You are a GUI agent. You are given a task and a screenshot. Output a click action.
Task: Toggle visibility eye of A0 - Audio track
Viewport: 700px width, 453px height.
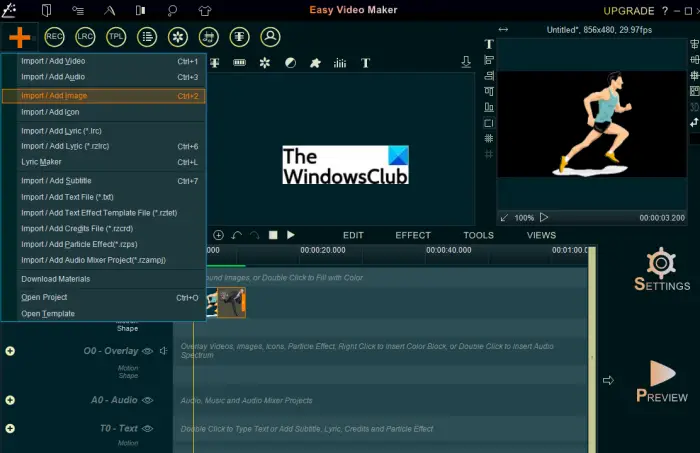coord(147,400)
